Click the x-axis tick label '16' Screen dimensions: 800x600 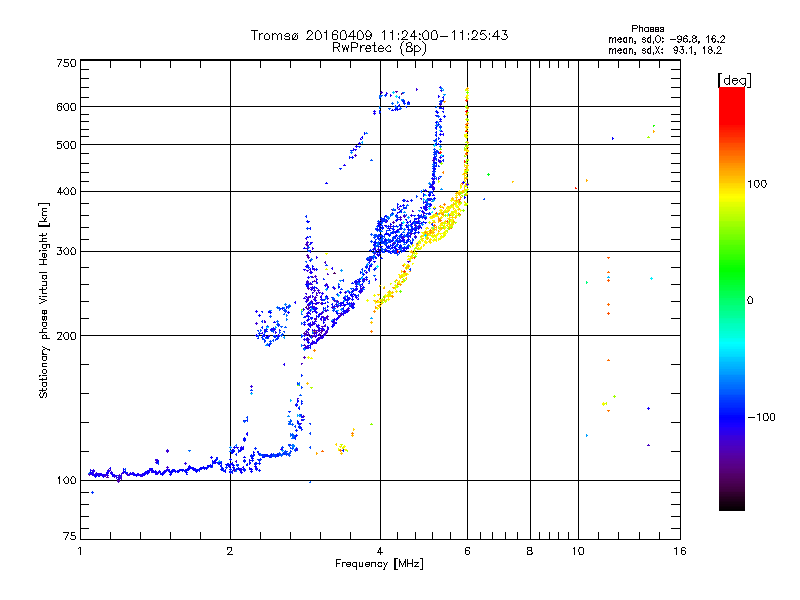(x=680, y=551)
